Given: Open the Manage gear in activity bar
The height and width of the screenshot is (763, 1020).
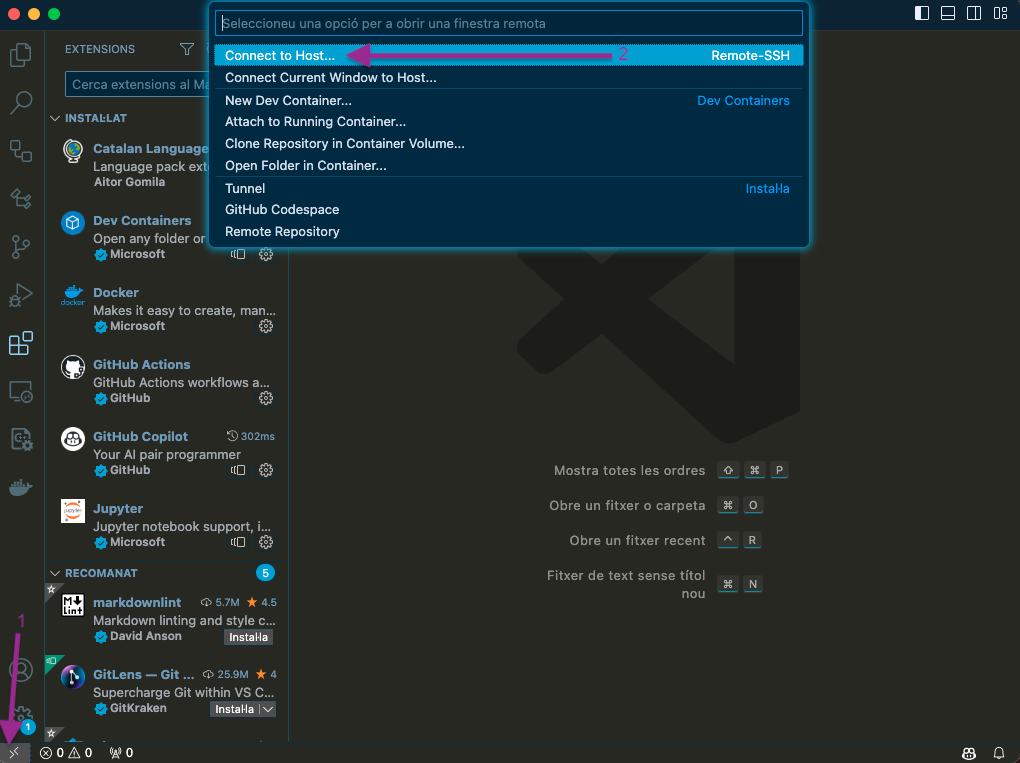Looking at the screenshot, I should pos(22,717).
